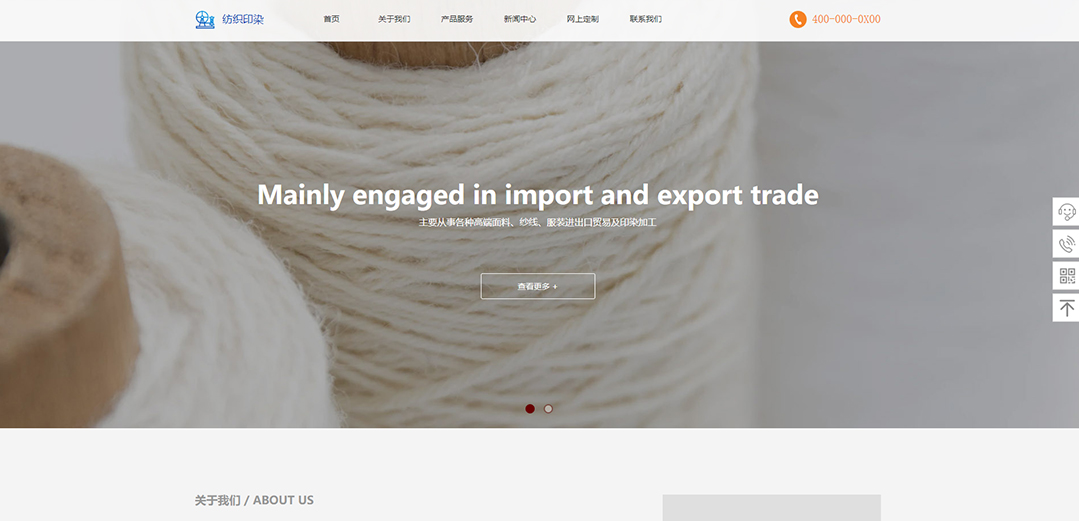
Task: Click the 纺织印染 logo icon
Action: click(205, 19)
